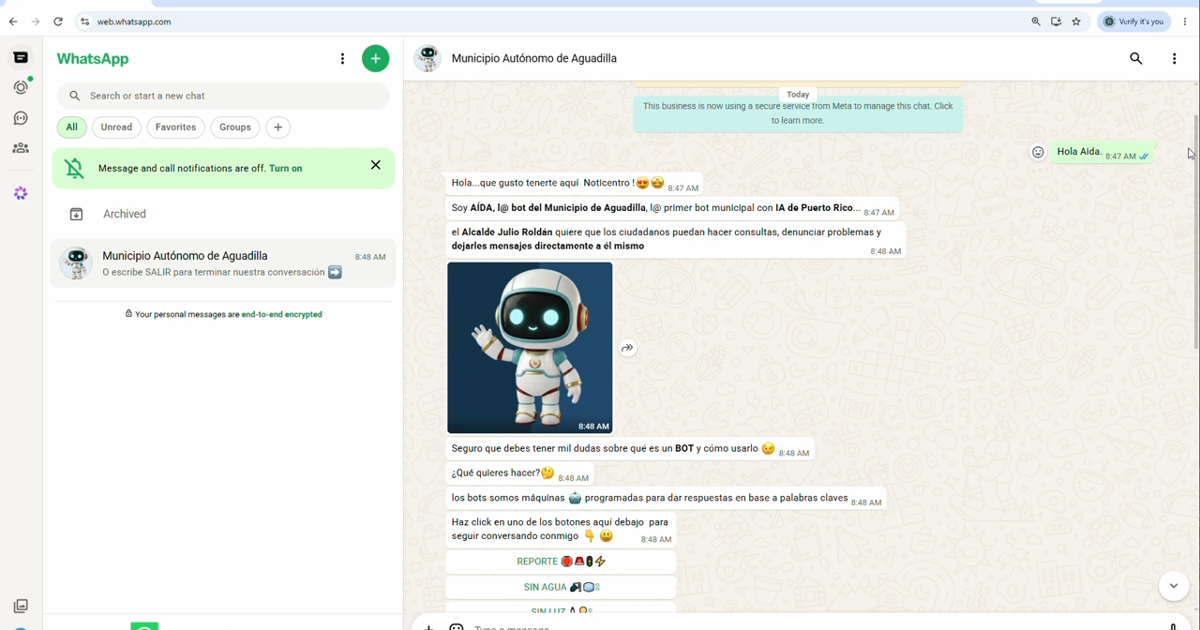Open the conversation three-dot menu
1200x630 pixels.
coord(1174,59)
